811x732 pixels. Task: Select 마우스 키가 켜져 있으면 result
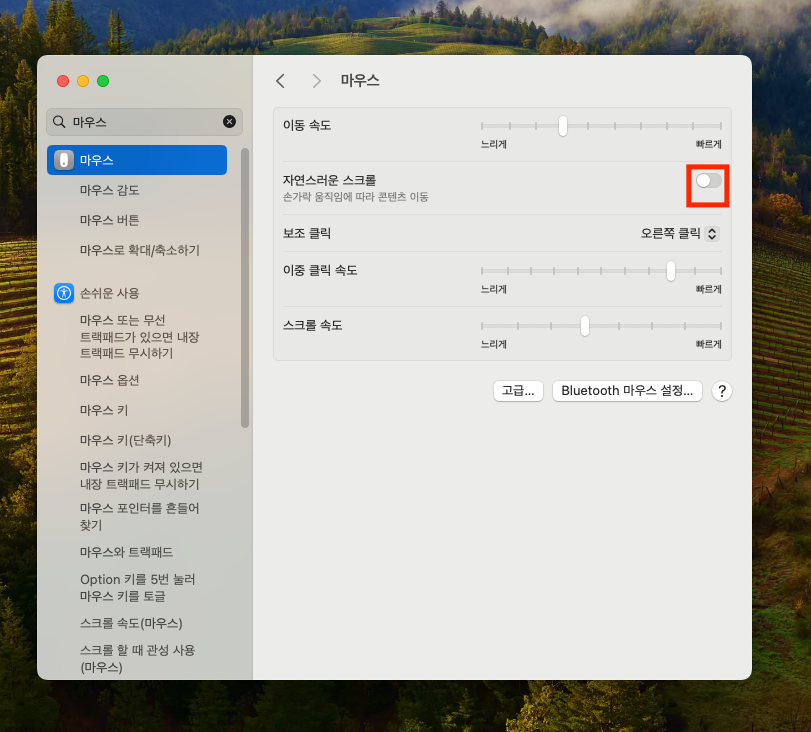141,475
